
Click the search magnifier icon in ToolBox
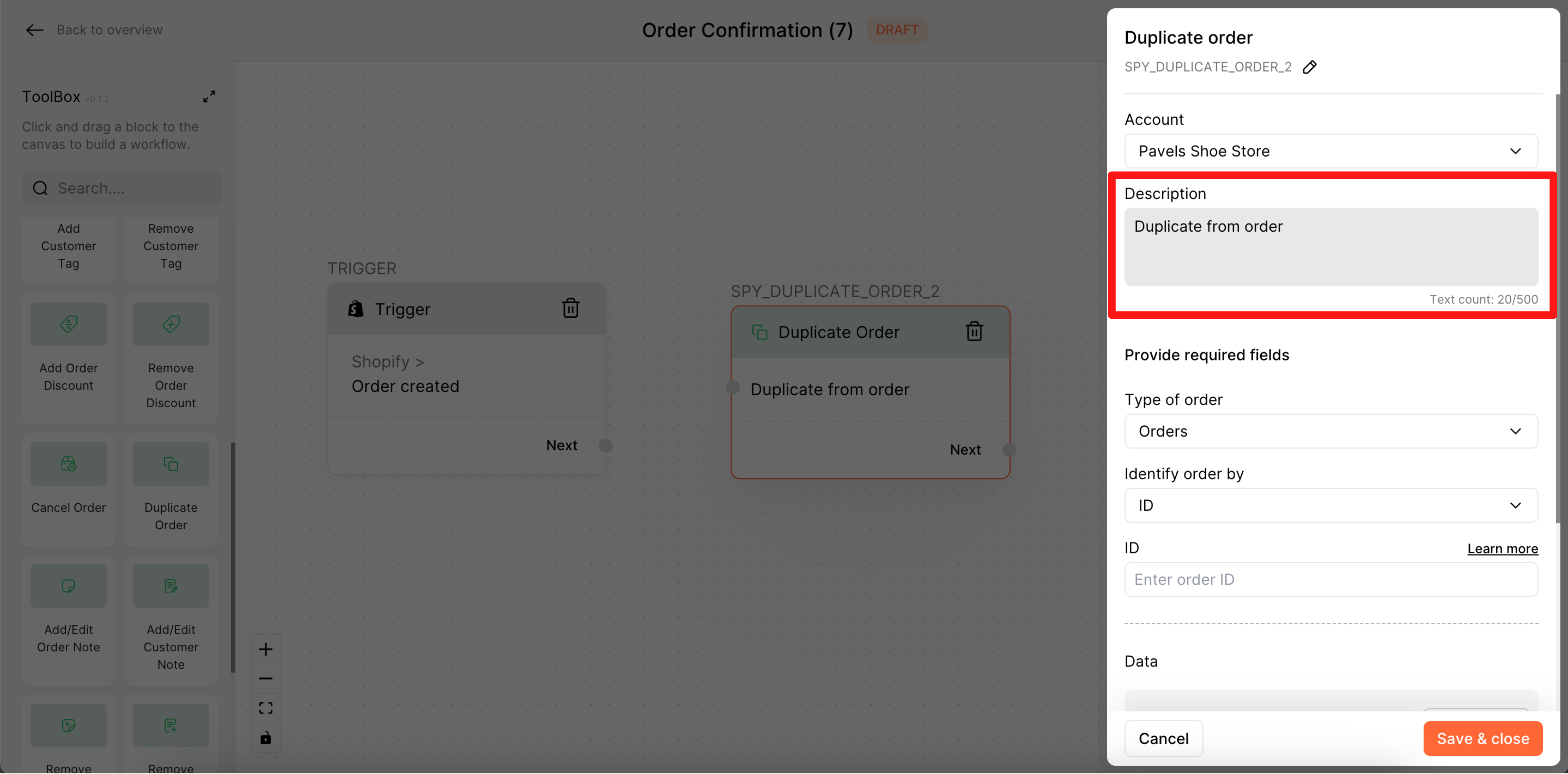pyautogui.click(x=40, y=188)
